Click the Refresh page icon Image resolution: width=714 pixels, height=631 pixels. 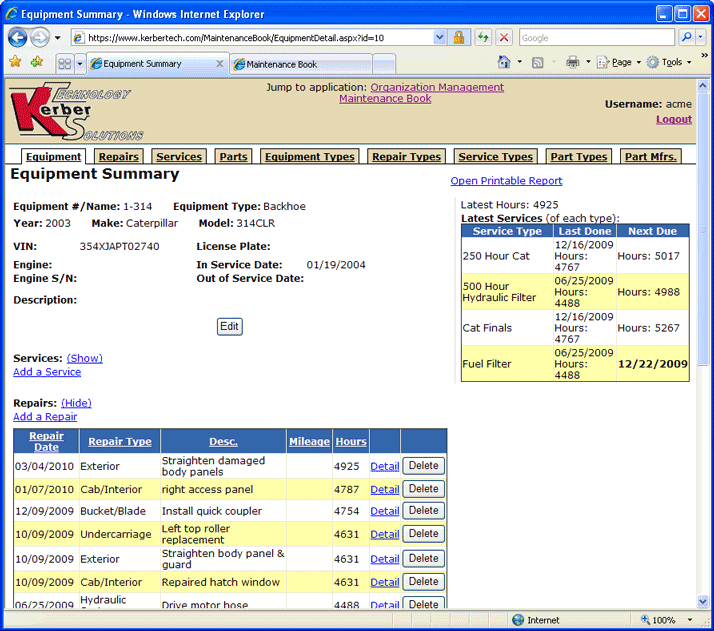484,38
